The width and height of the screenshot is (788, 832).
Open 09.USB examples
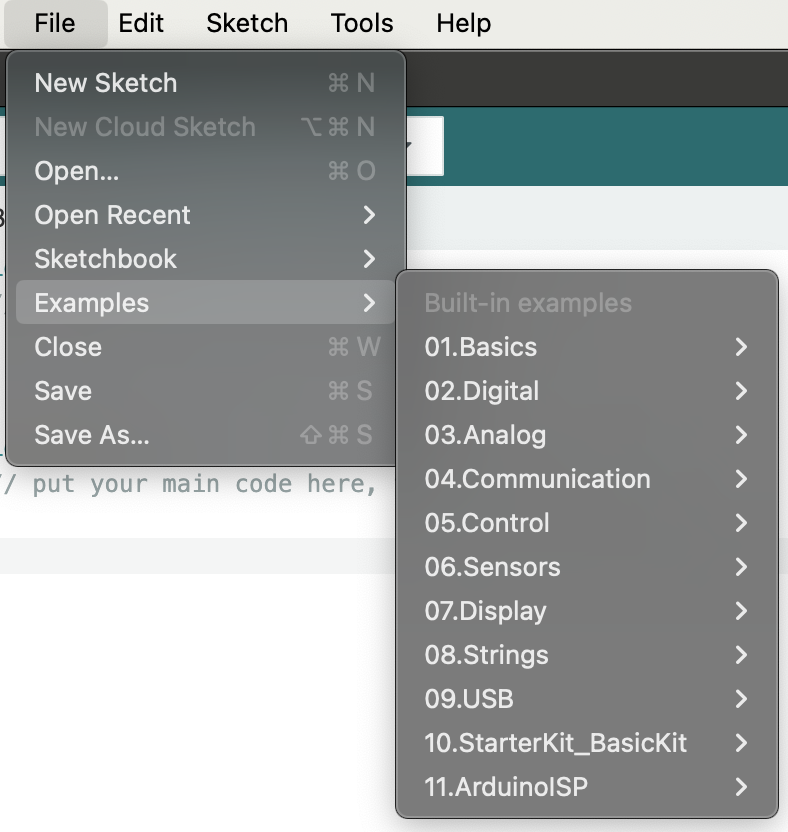(586, 699)
